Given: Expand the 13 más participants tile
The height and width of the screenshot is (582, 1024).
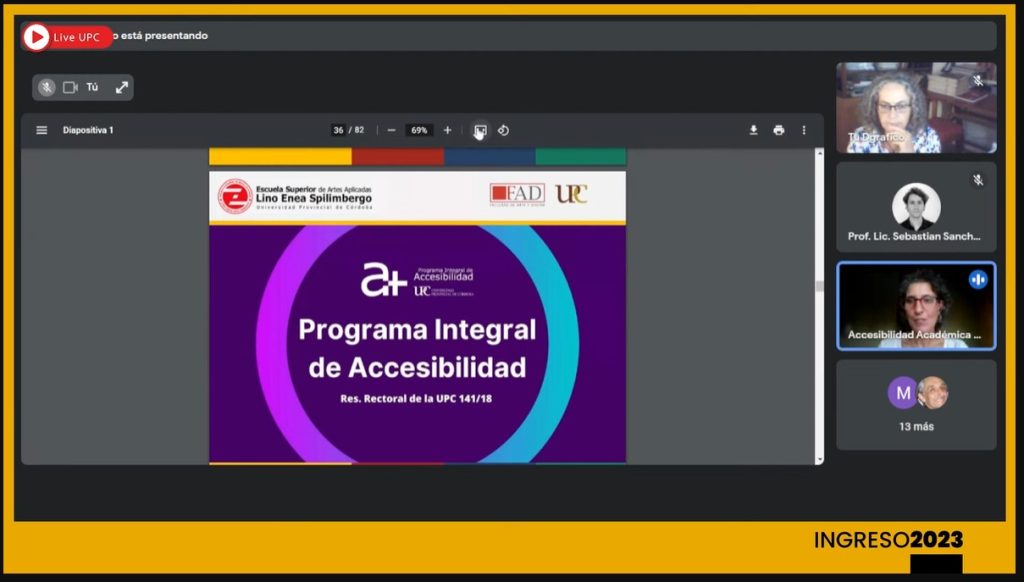Looking at the screenshot, I should 916,404.
